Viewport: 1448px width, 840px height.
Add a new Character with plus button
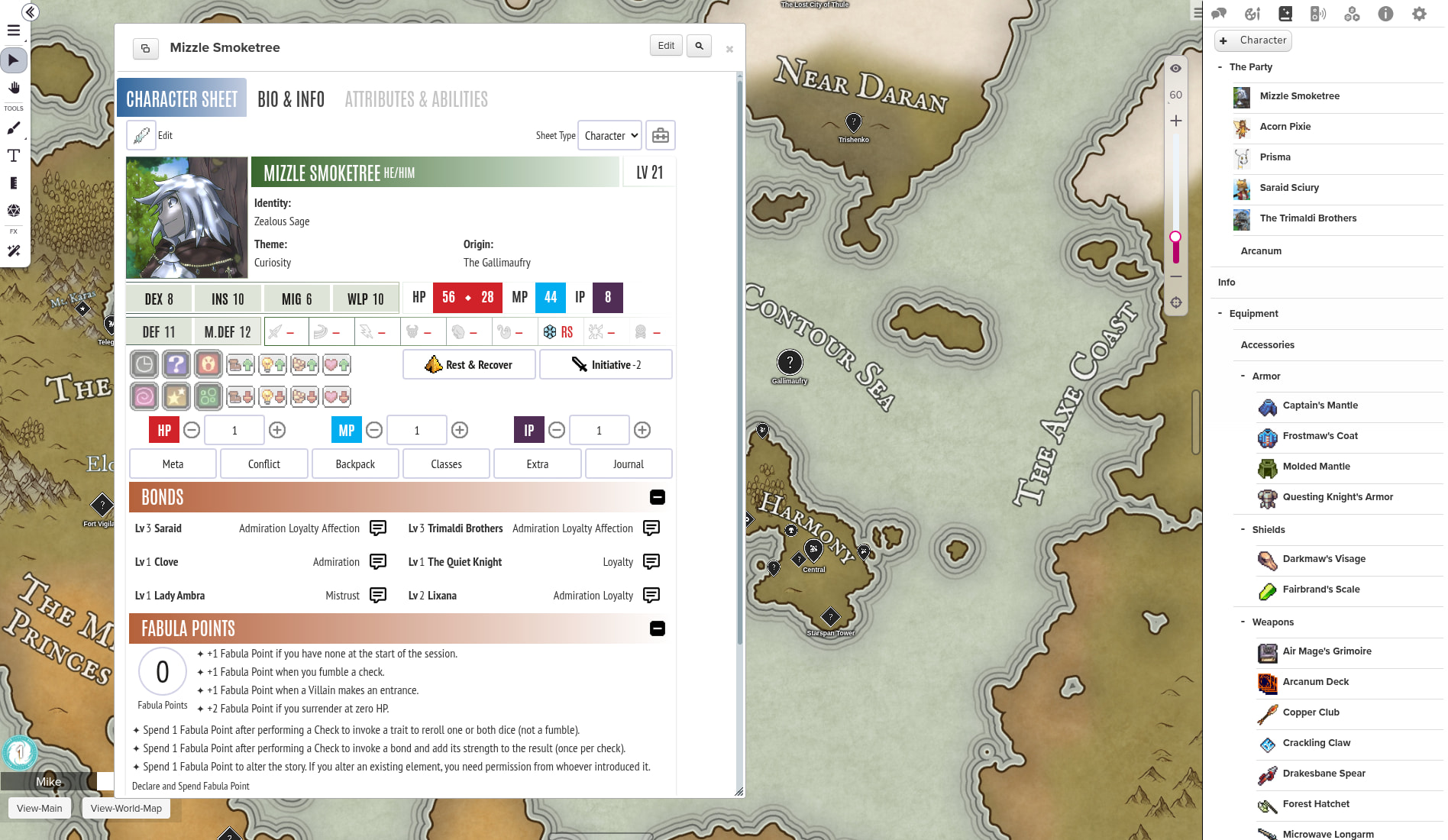pyautogui.click(x=1252, y=40)
